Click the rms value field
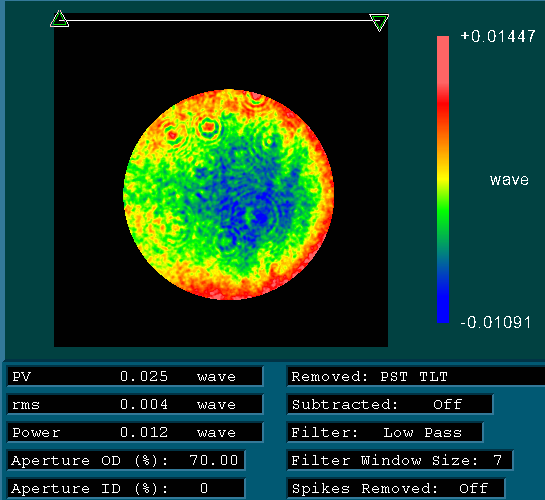The height and width of the screenshot is (500, 545). [x=135, y=404]
